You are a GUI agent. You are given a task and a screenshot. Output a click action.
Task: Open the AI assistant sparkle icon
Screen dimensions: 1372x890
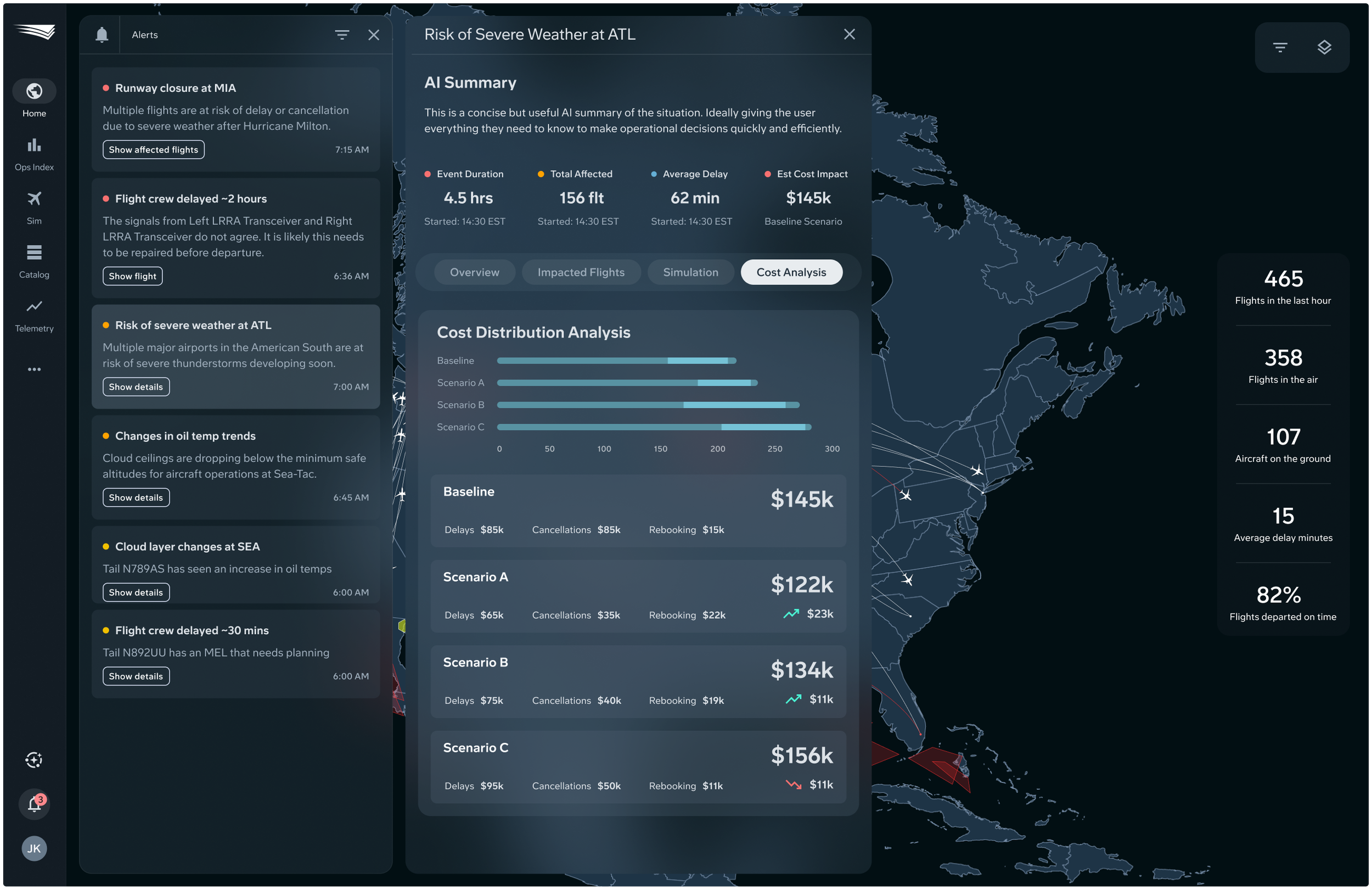pos(34,760)
